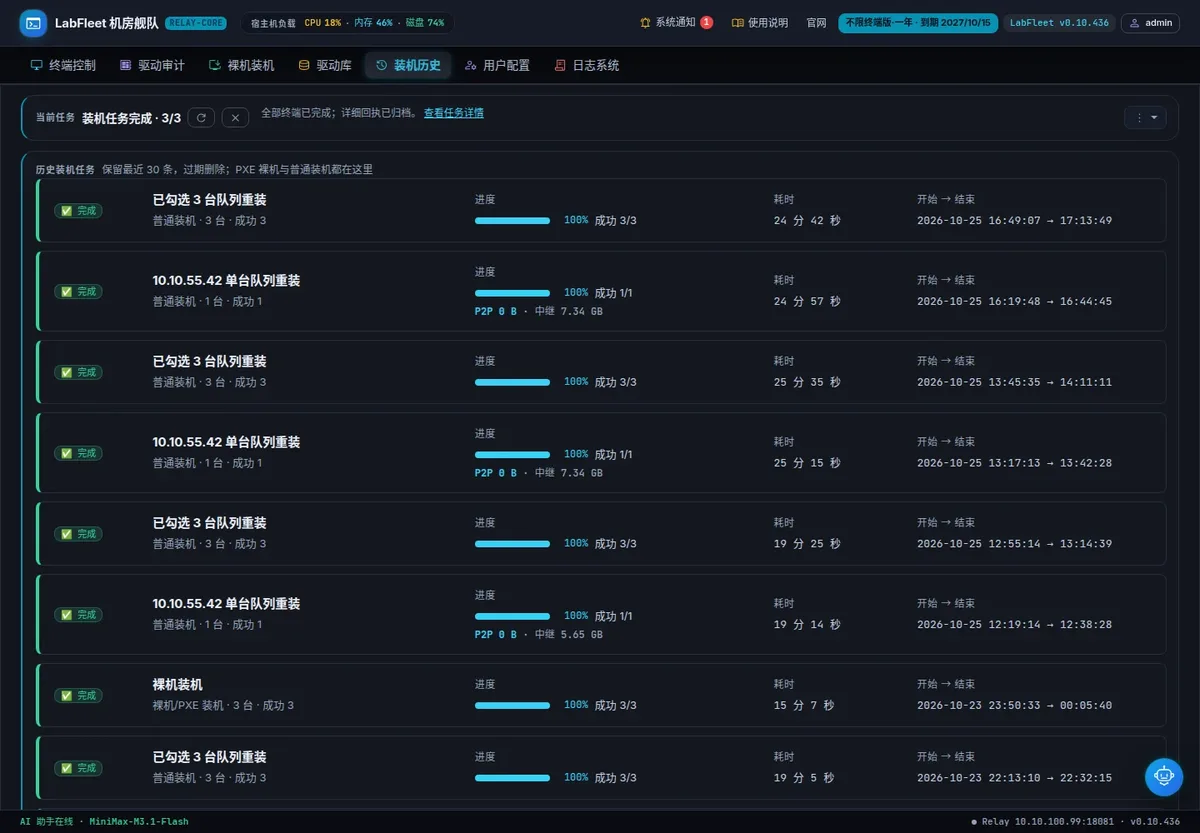Switch to the 裸机装机 tab
The width and height of the screenshot is (1200, 833).
click(241, 66)
